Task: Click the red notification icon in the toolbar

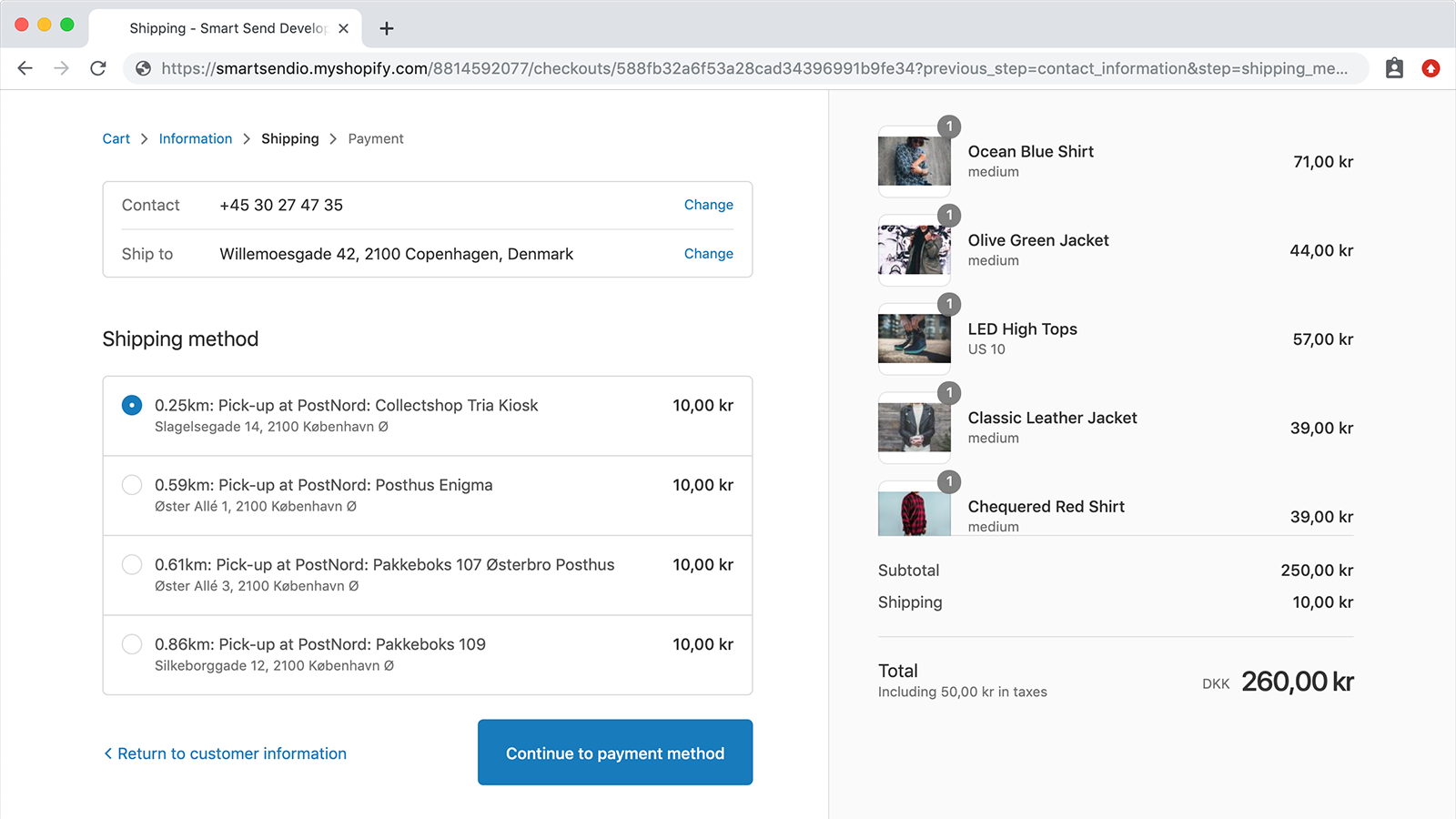Action: click(x=1431, y=68)
